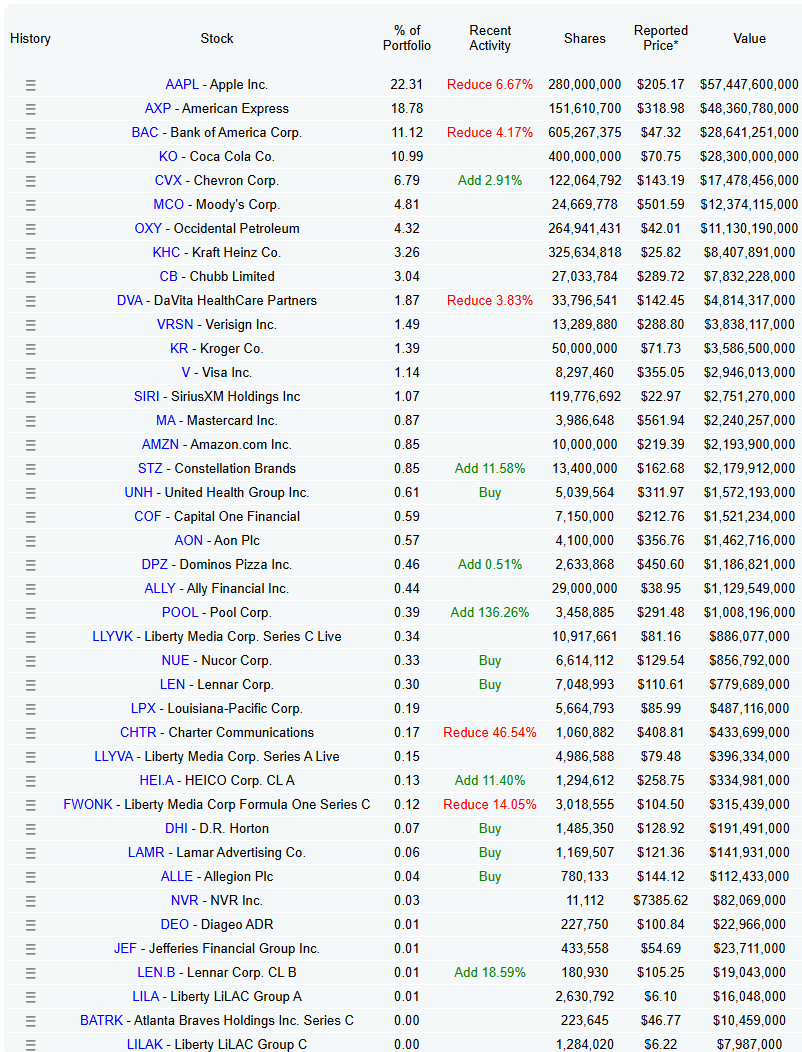The image size is (802, 1052).
Task: Open history icon for Charter Communications row
Action: (x=30, y=733)
